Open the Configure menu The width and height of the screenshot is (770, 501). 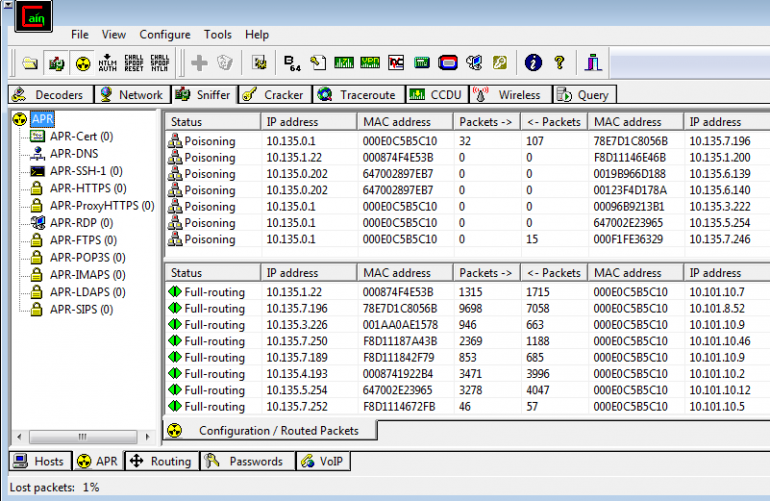[165, 34]
